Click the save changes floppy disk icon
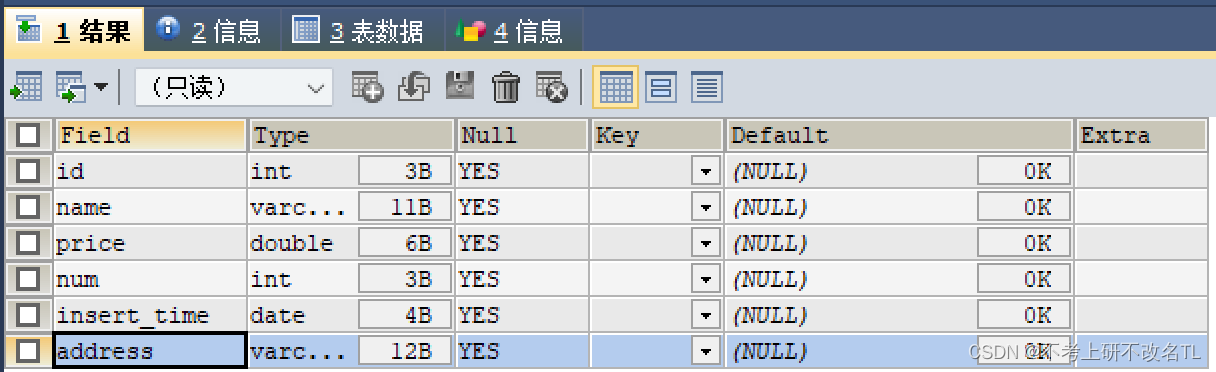This screenshot has width=1216, height=372. click(x=460, y=88)
